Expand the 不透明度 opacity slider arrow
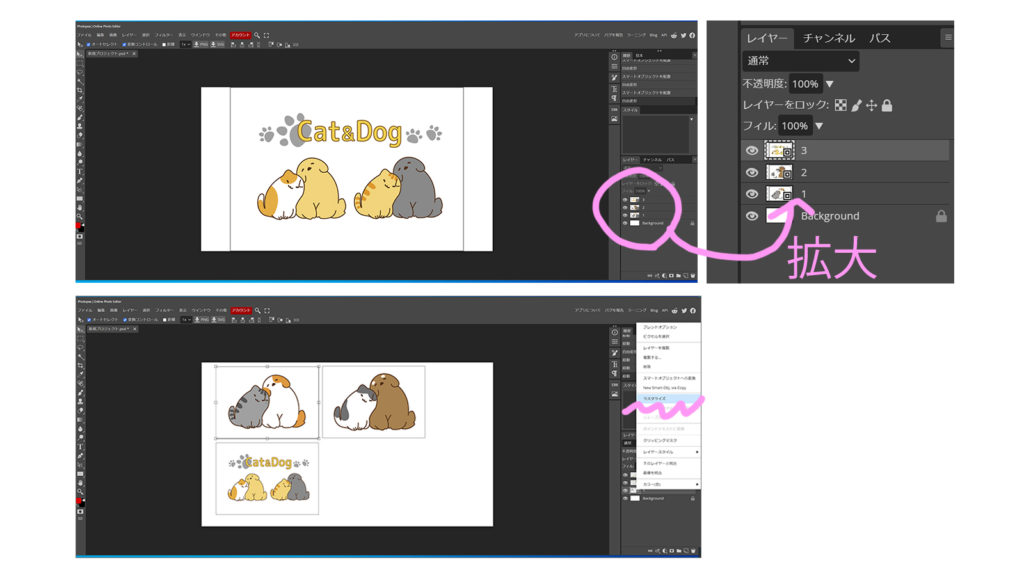The image size is (1024, 576). [x=829, y=84]
